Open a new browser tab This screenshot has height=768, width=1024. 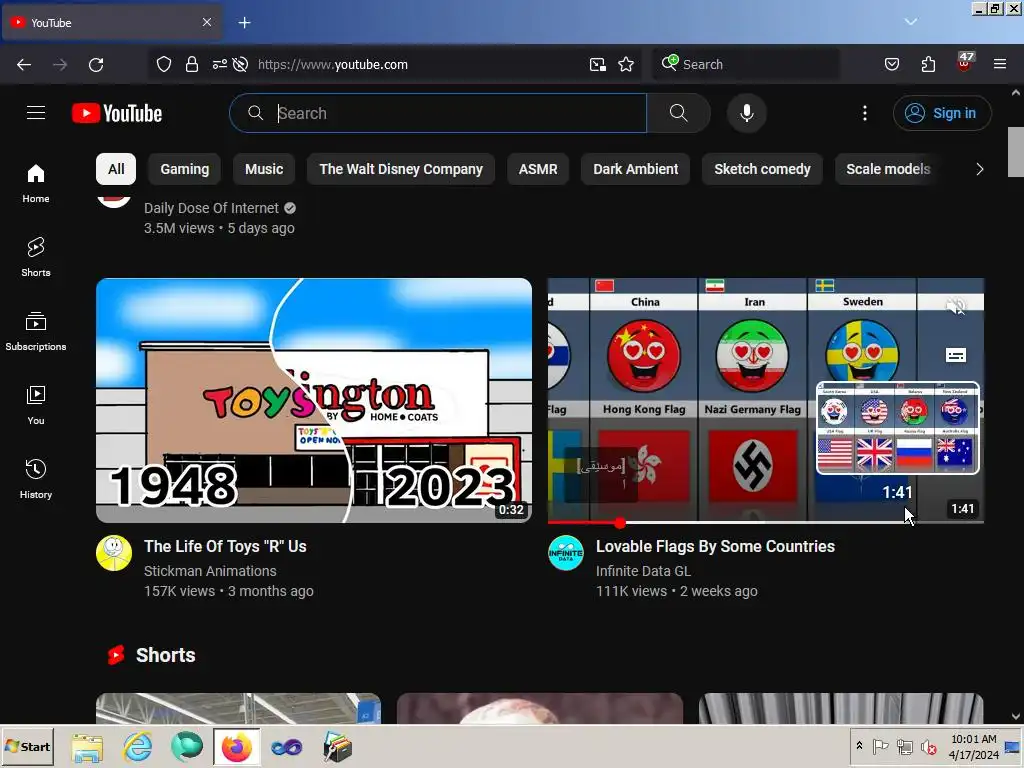(x=244, y=23)
